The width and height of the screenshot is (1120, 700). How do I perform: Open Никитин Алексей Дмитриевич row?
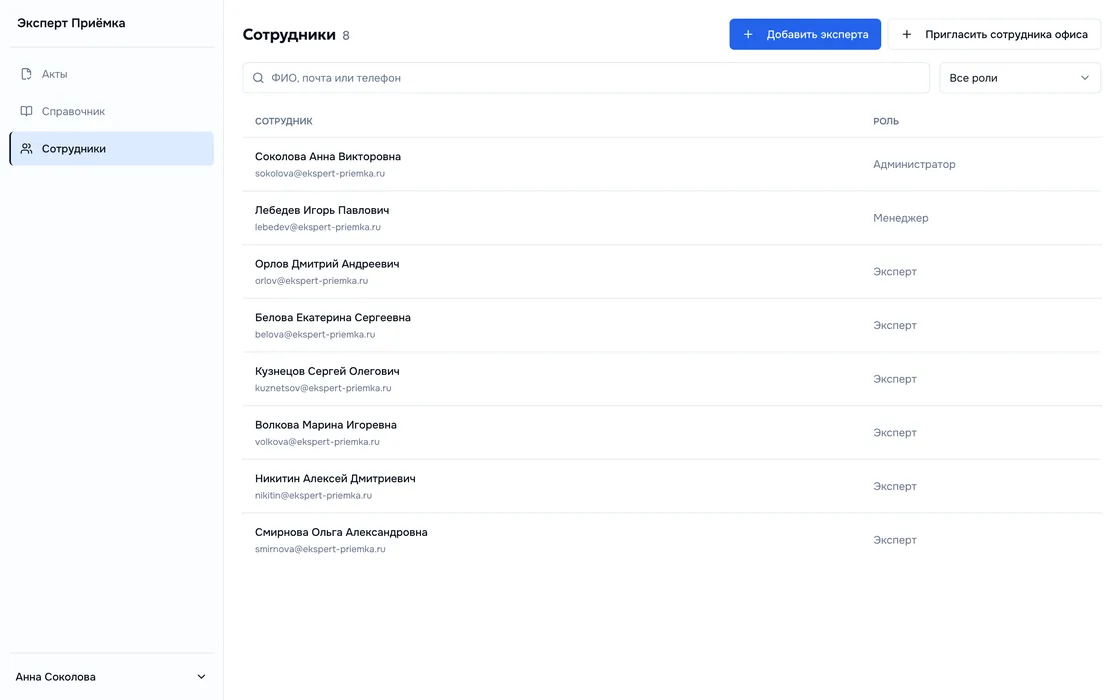(671, 486)
